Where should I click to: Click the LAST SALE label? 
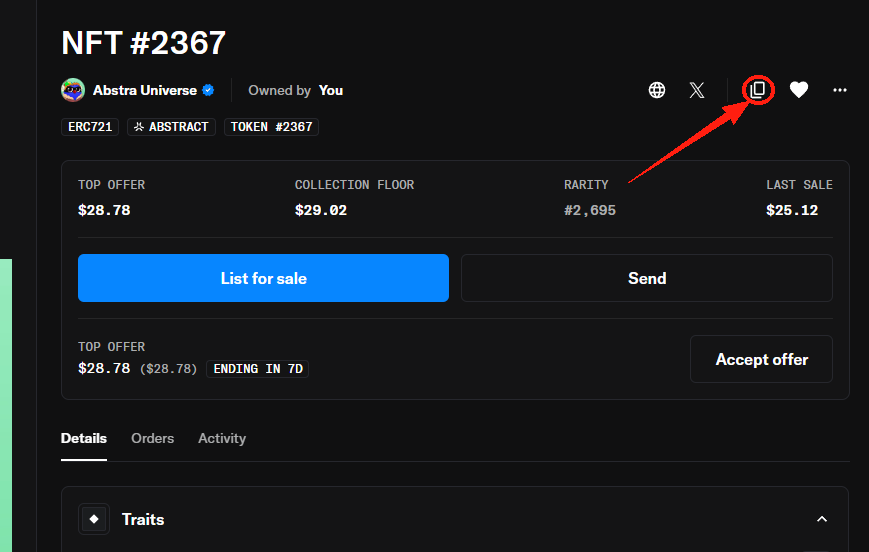click(x=799, y=185)
